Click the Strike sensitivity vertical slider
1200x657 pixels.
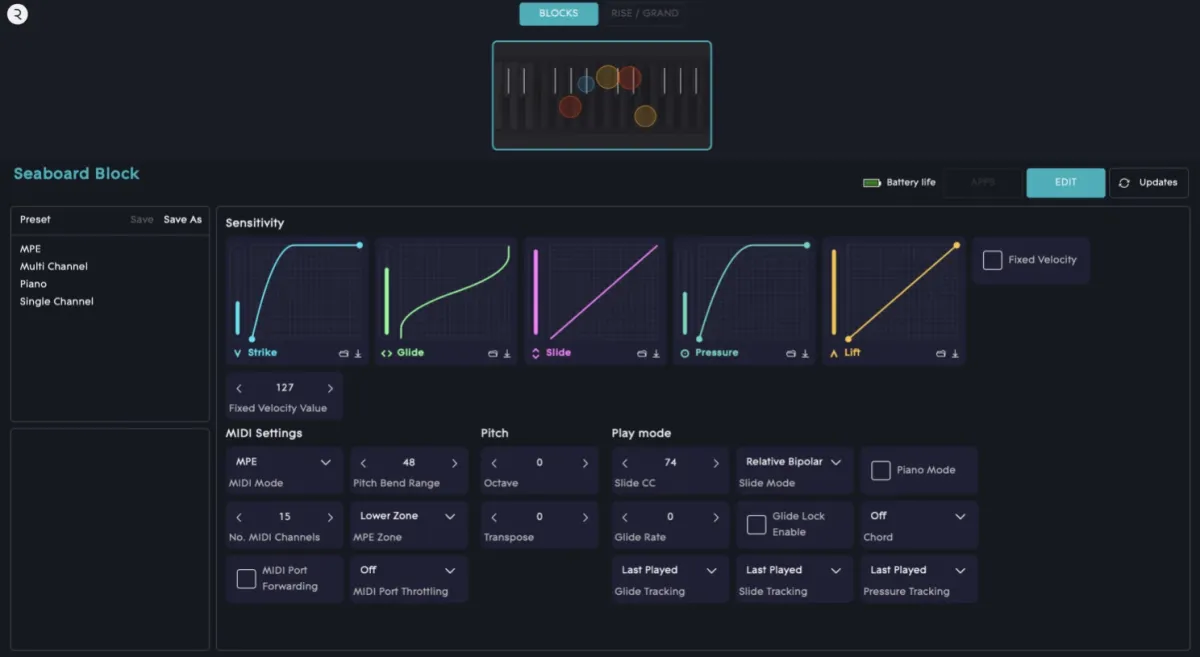[x=238, y=317]
